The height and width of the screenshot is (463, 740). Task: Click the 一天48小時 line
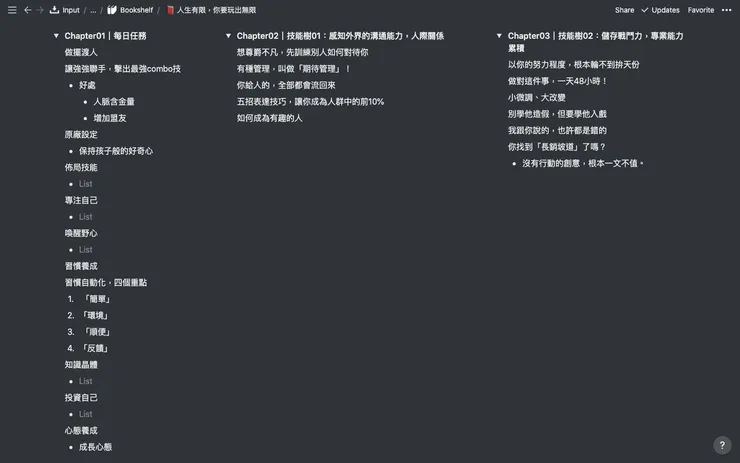click(x=557, y=82)
